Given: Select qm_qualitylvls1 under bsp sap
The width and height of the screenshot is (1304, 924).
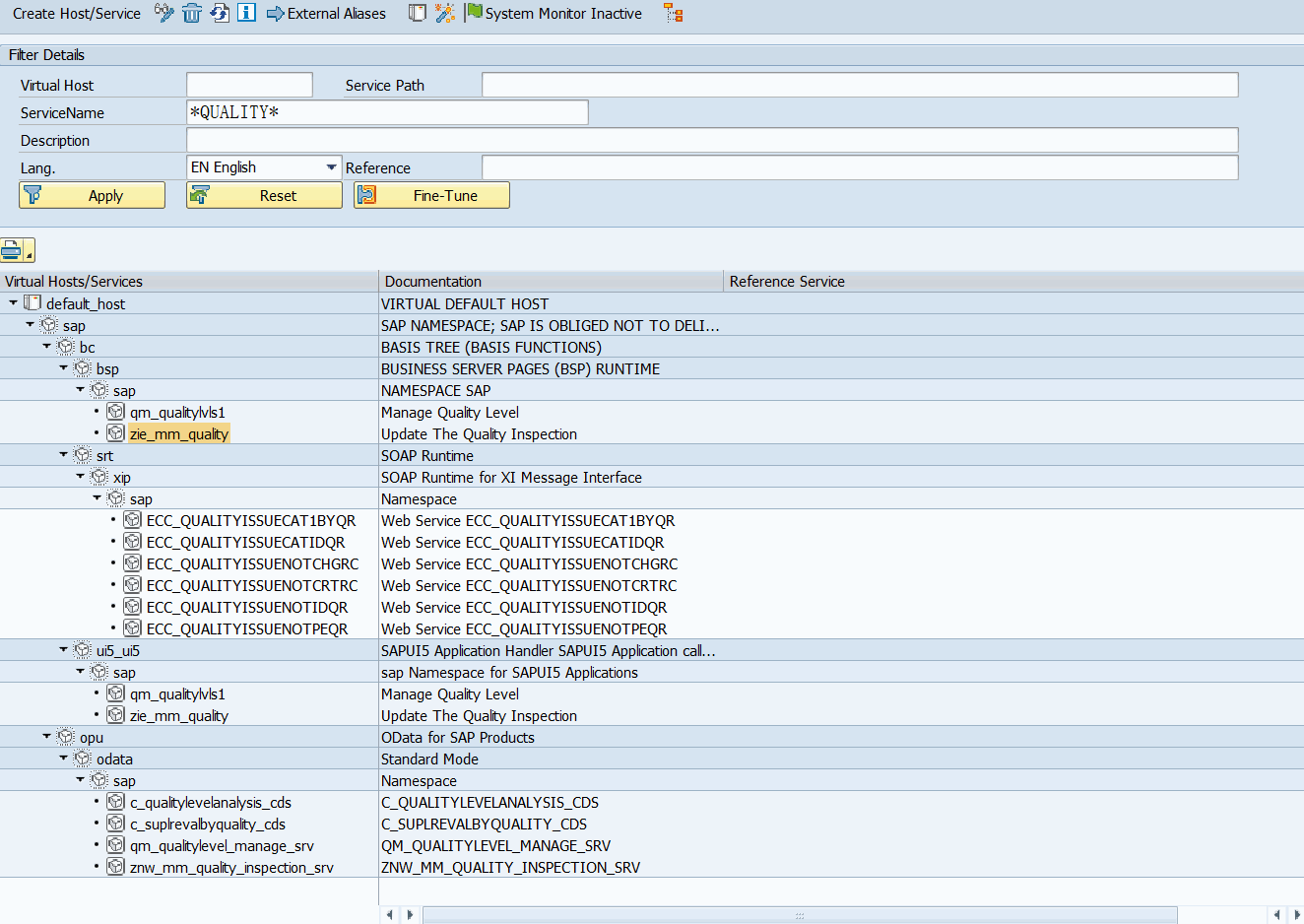Looking at the screenshot, I should pos(177,413).
